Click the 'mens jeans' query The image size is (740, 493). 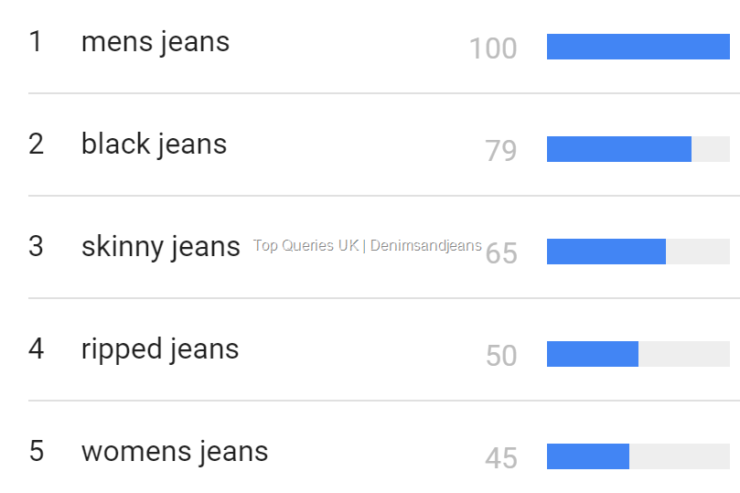coord(155,43)
